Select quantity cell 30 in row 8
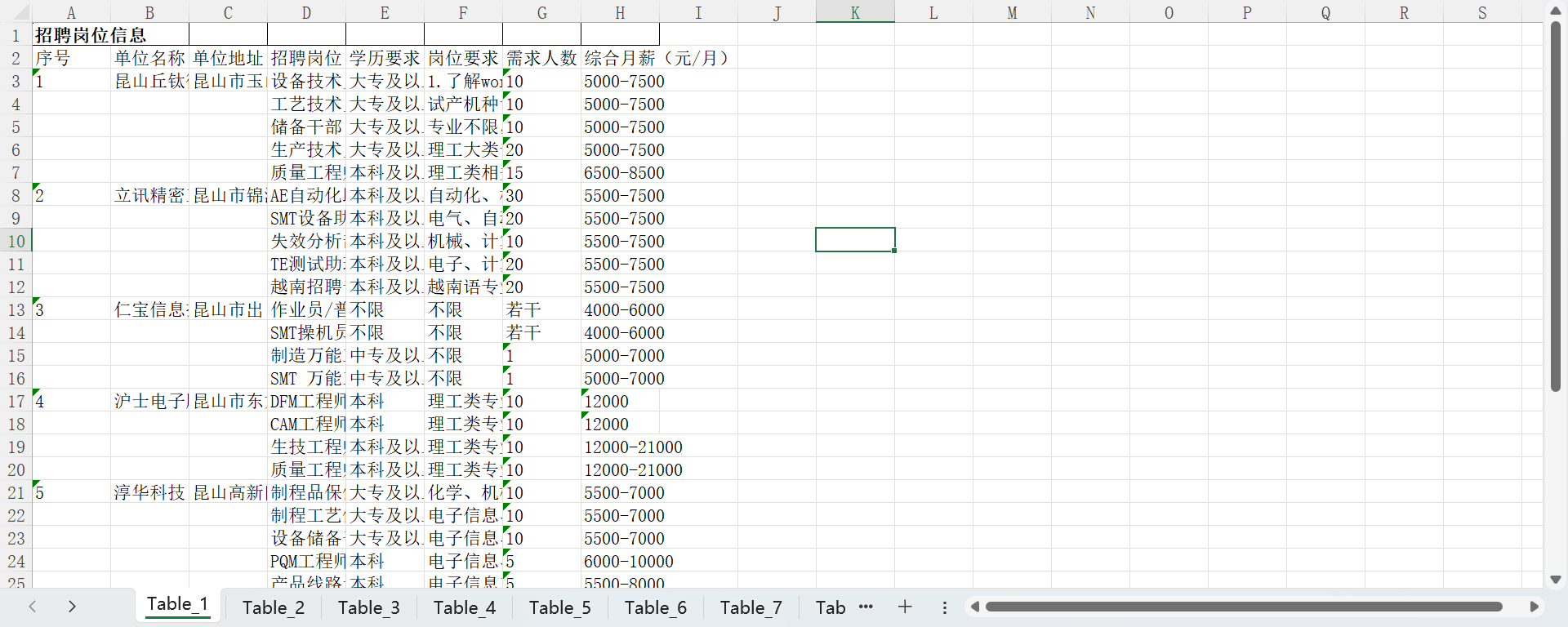The height and width of the screenshot is (627, 1568). click(541, 195)
